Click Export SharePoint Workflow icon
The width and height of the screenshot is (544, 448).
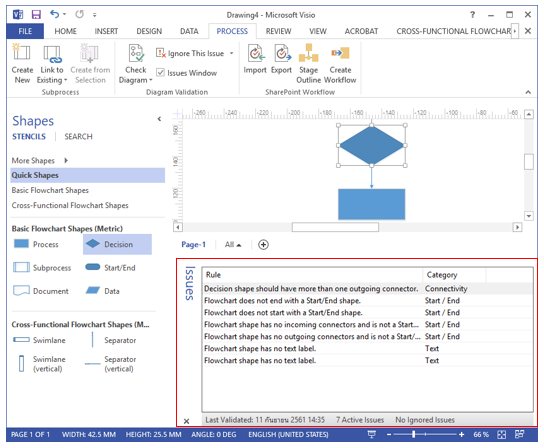tap(281, 59)
